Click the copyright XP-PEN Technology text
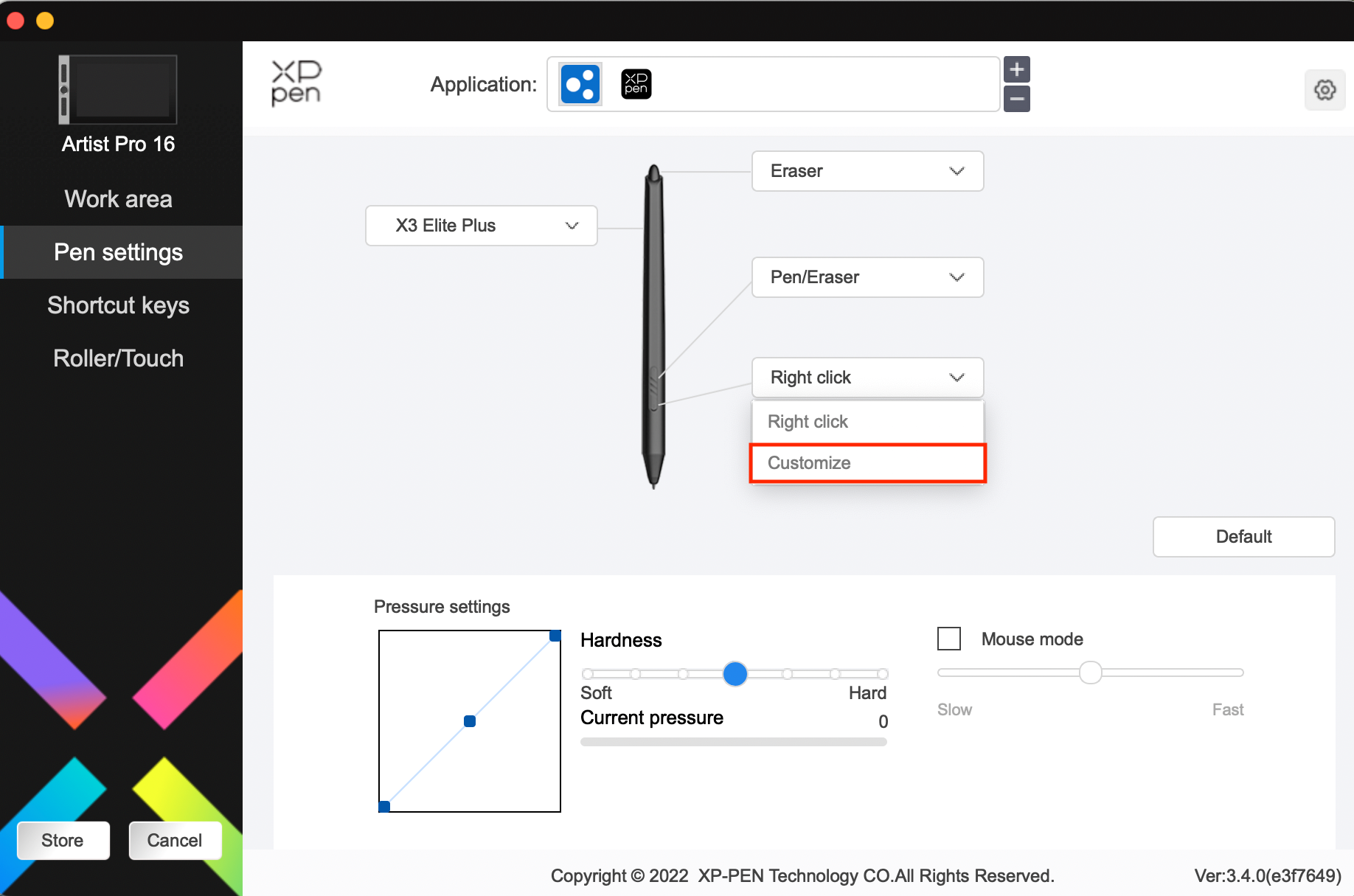1354x896 pixels. 802,876
